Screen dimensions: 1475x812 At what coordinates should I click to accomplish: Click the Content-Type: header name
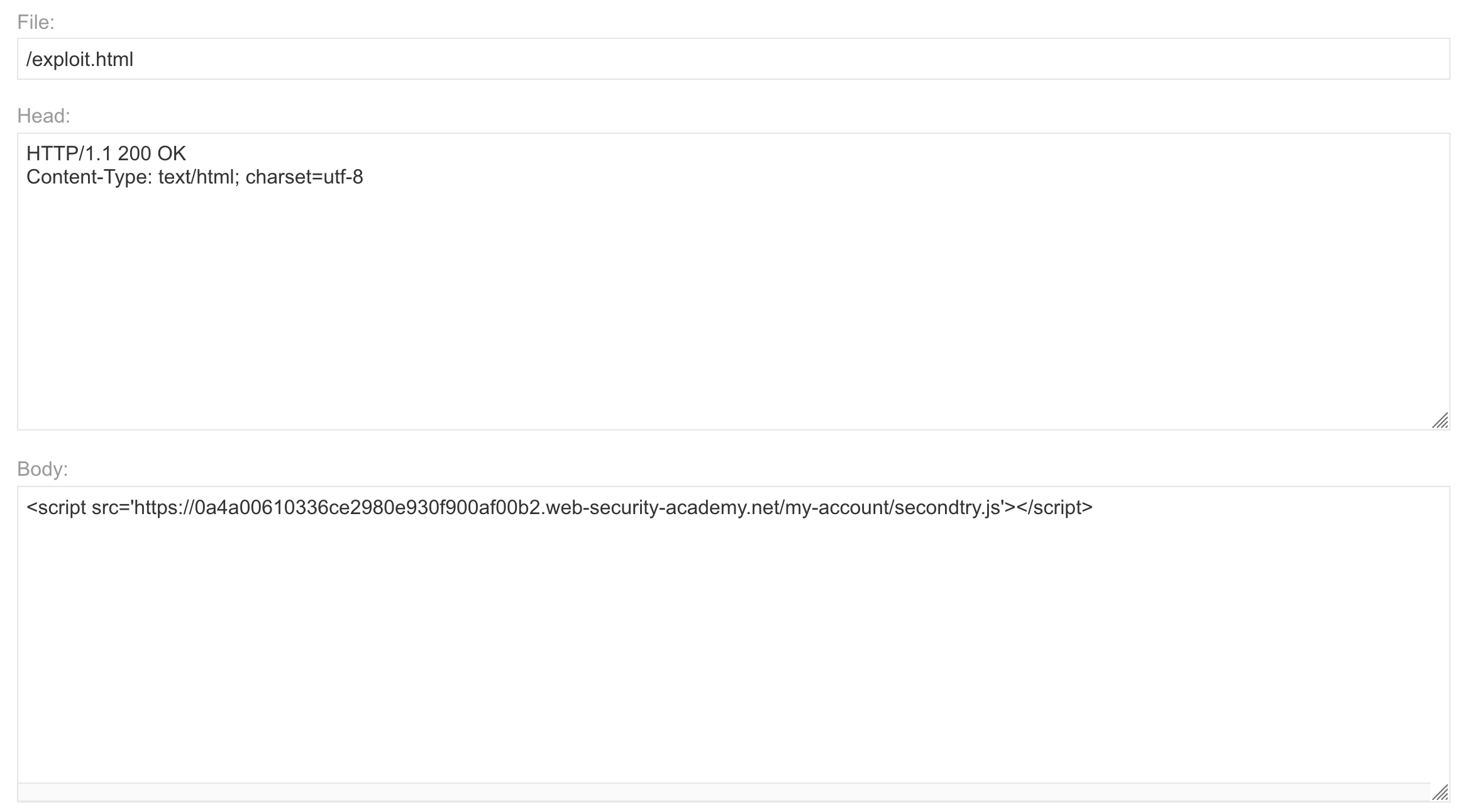tap(89, 177)
